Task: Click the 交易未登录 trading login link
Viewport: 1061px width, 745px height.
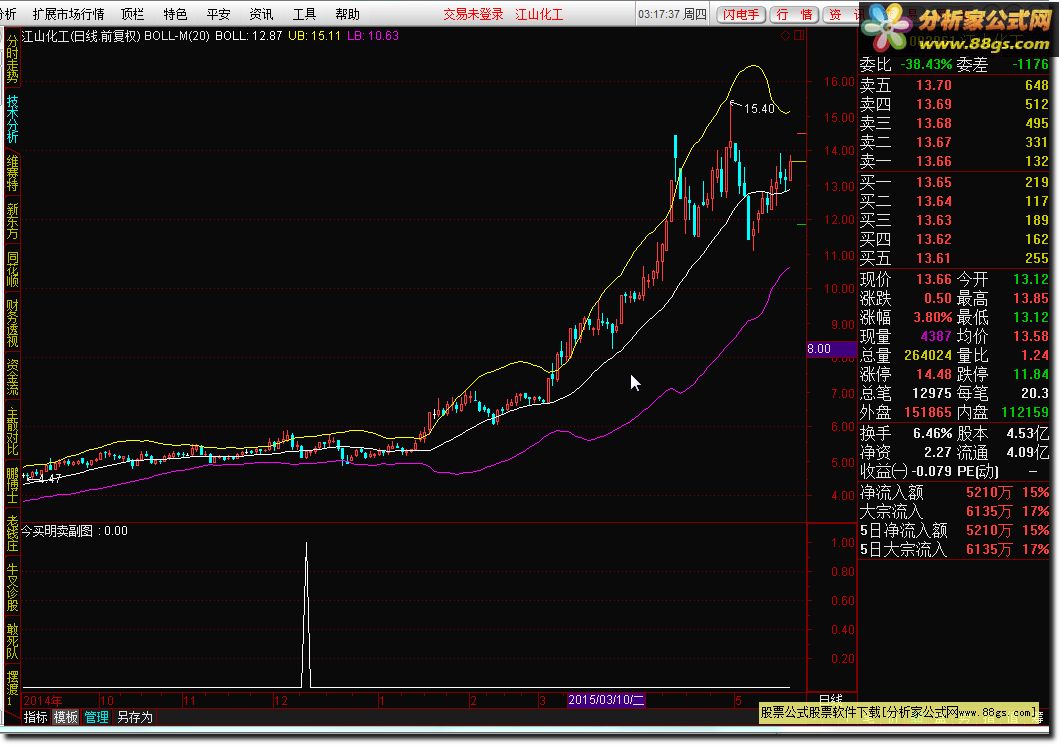Action: point(473,14)
